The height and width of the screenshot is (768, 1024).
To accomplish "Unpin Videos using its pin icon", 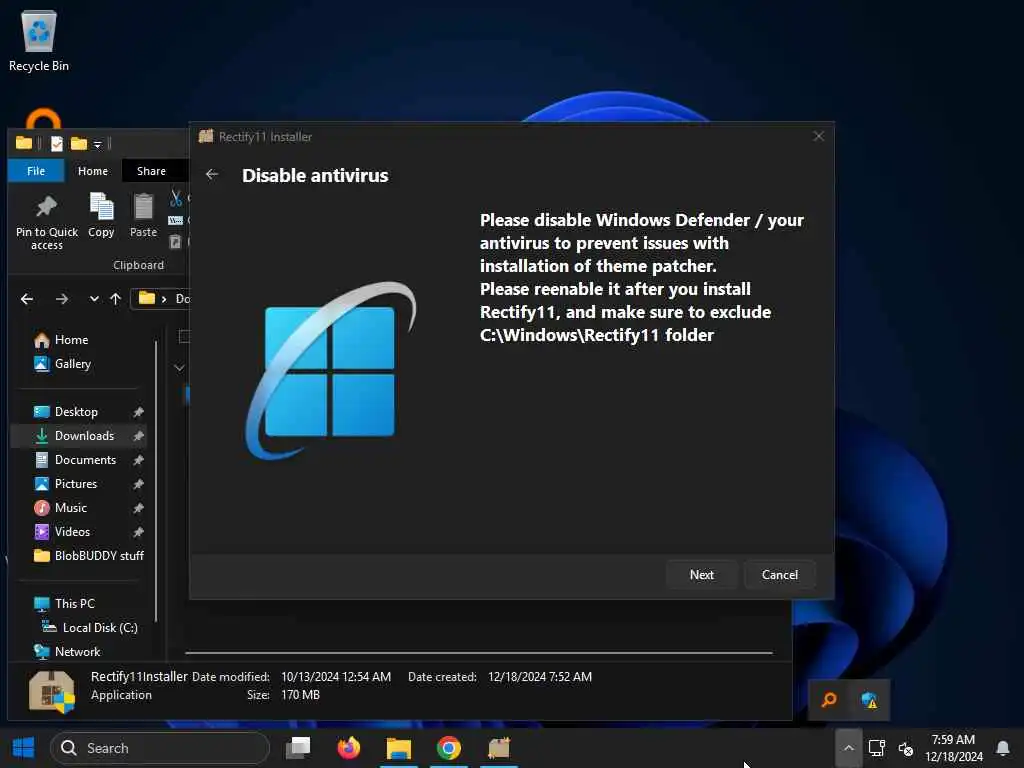I will click(138, 532).
